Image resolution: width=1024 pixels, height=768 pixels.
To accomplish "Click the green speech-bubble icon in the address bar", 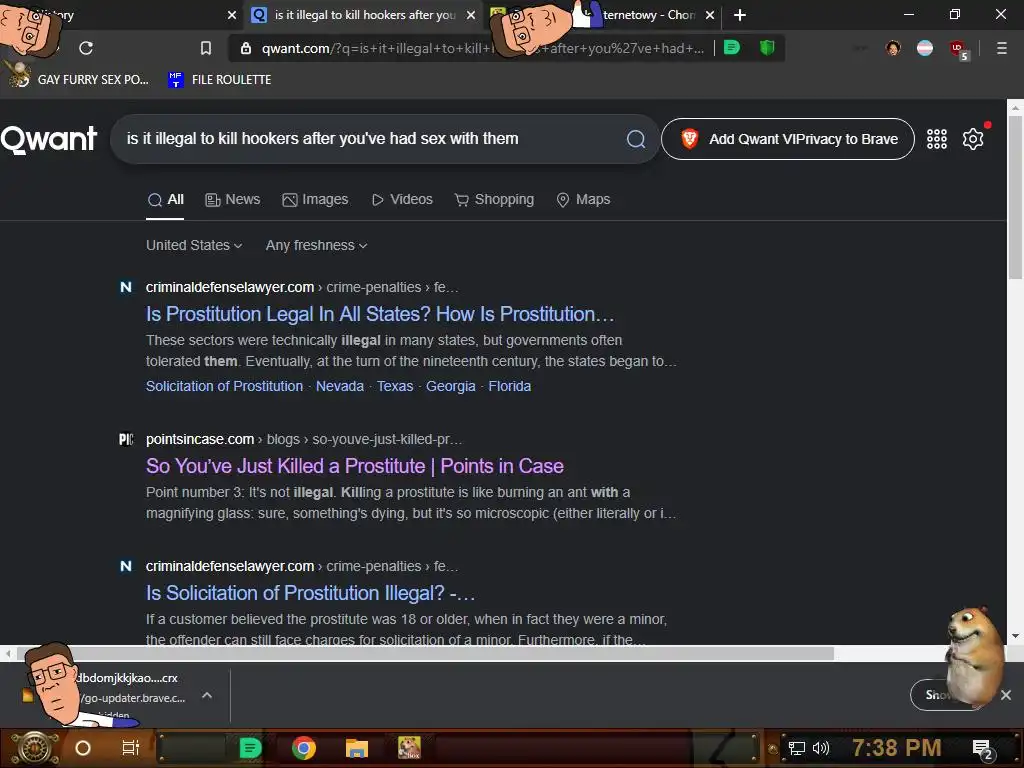I will pos(732,48).
